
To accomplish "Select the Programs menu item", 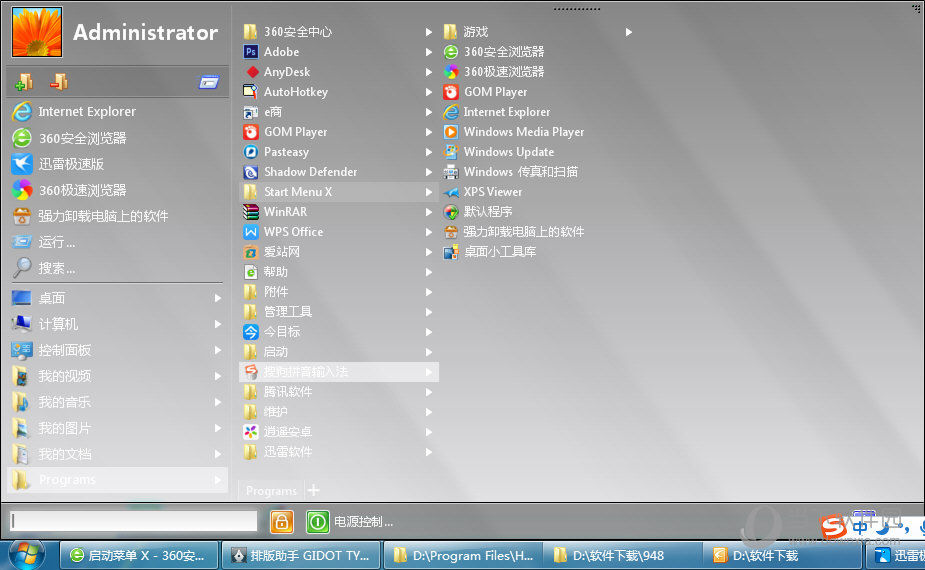I will pos(117,480).
